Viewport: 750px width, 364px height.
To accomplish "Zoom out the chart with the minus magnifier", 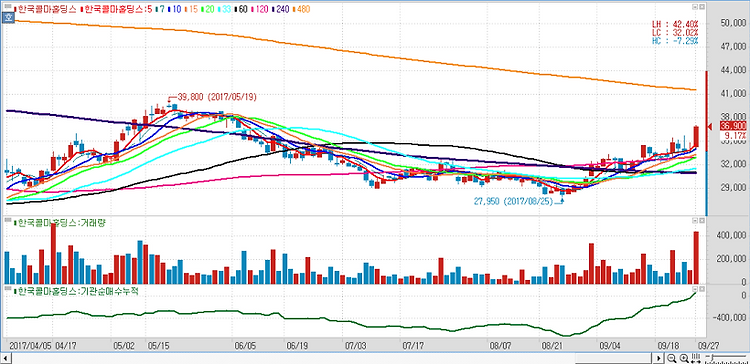I will coord(672,358).
